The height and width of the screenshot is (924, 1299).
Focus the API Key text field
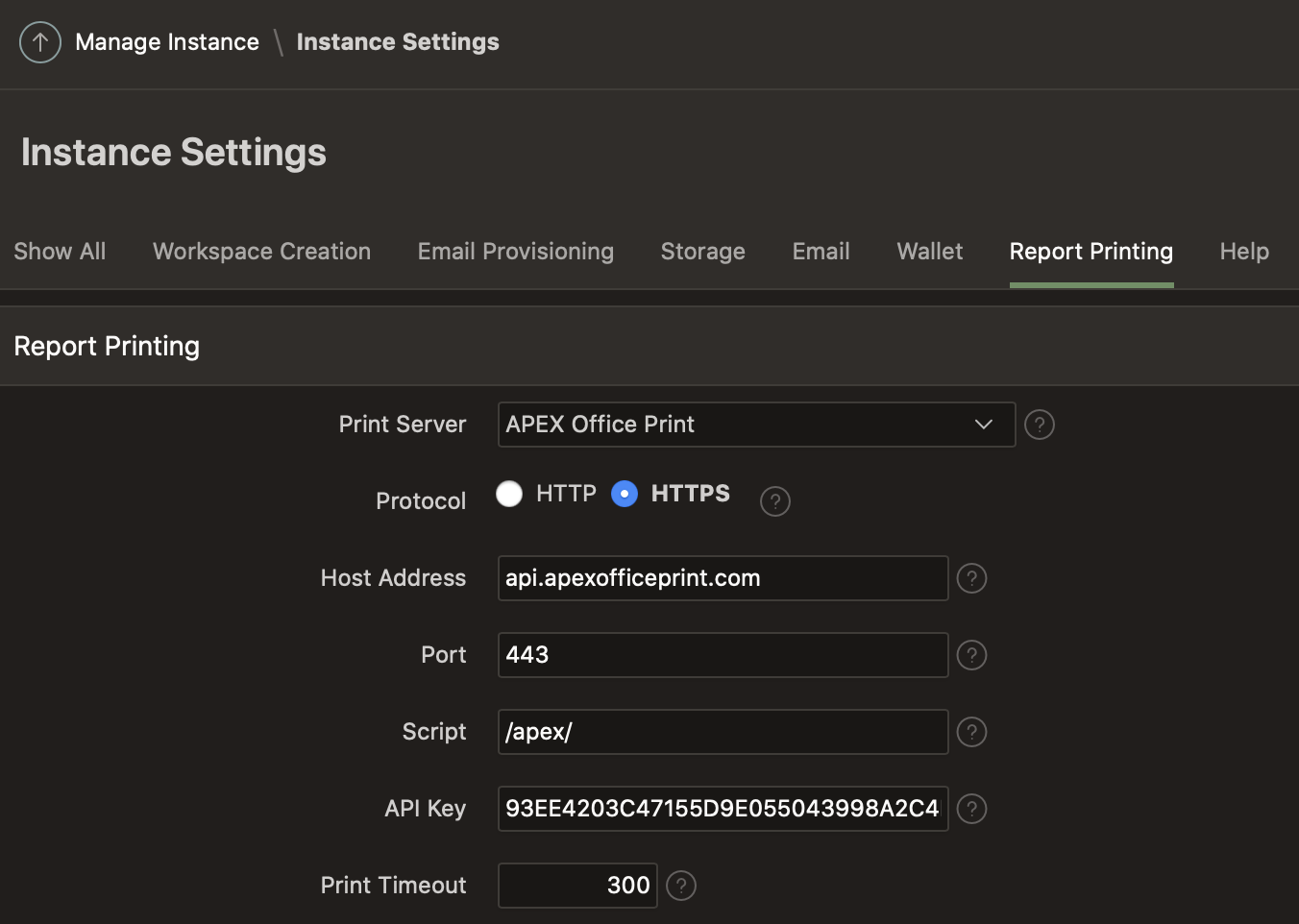pyautogui.click(x=723, y=809)
